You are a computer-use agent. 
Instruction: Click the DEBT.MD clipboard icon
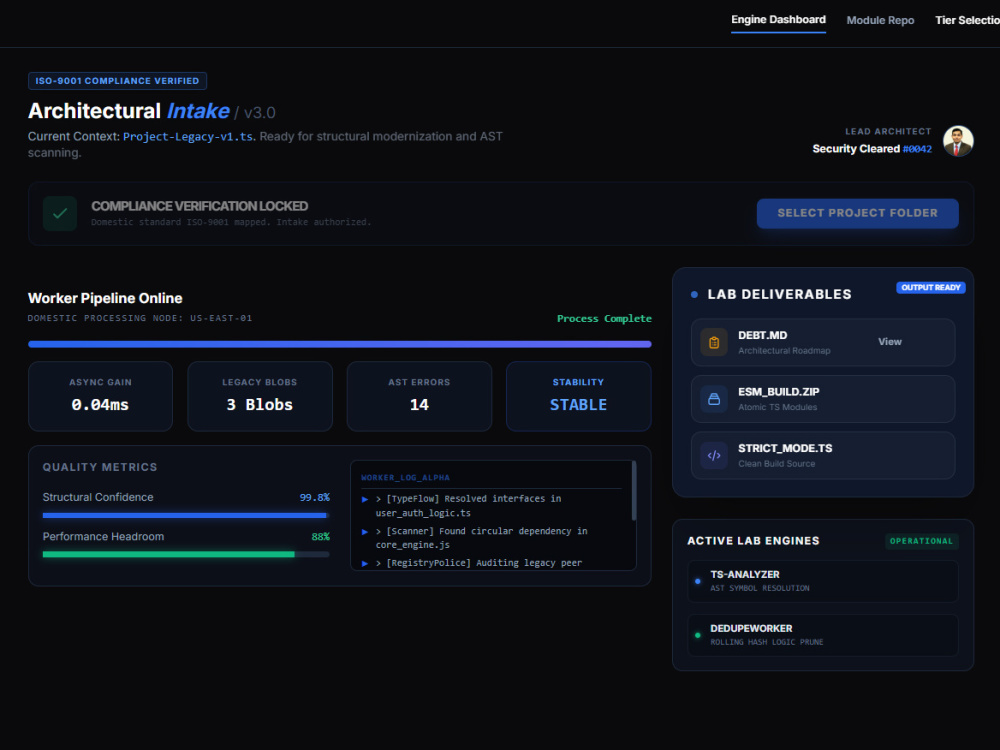pyautogui.click(x=714, y=342)
